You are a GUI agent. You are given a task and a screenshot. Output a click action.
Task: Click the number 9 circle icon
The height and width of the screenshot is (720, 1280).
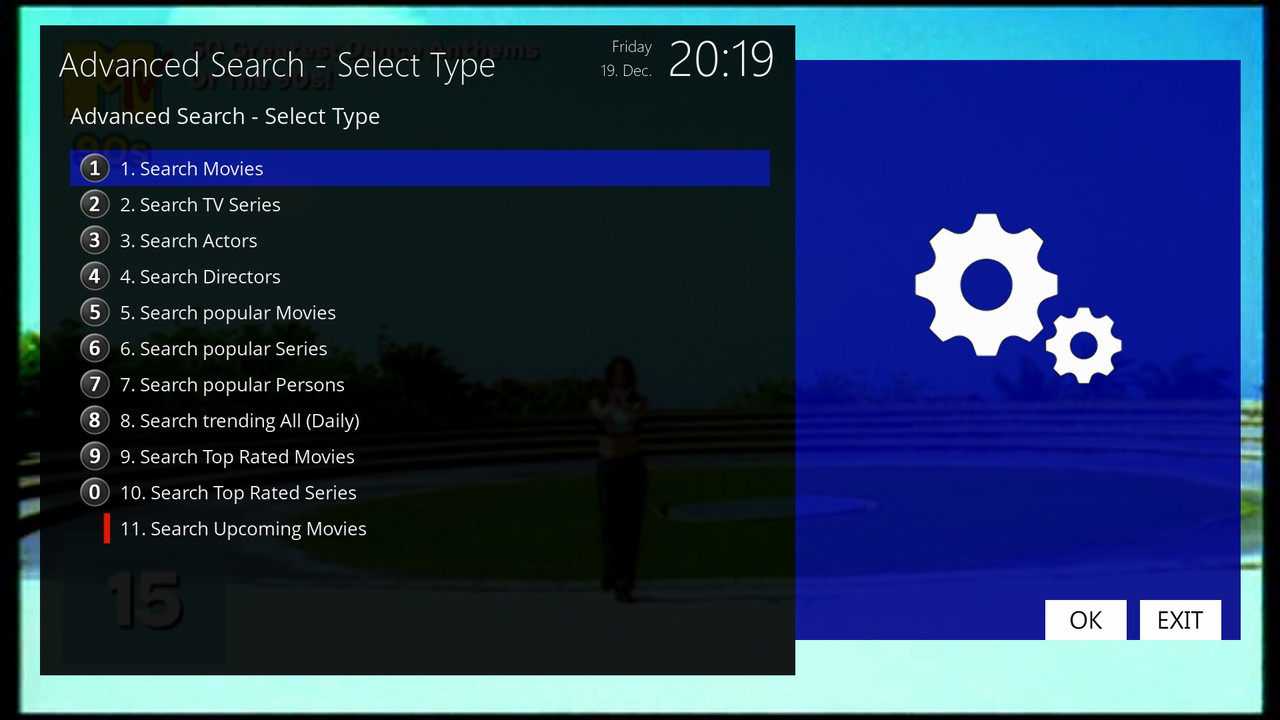point(95,456)
